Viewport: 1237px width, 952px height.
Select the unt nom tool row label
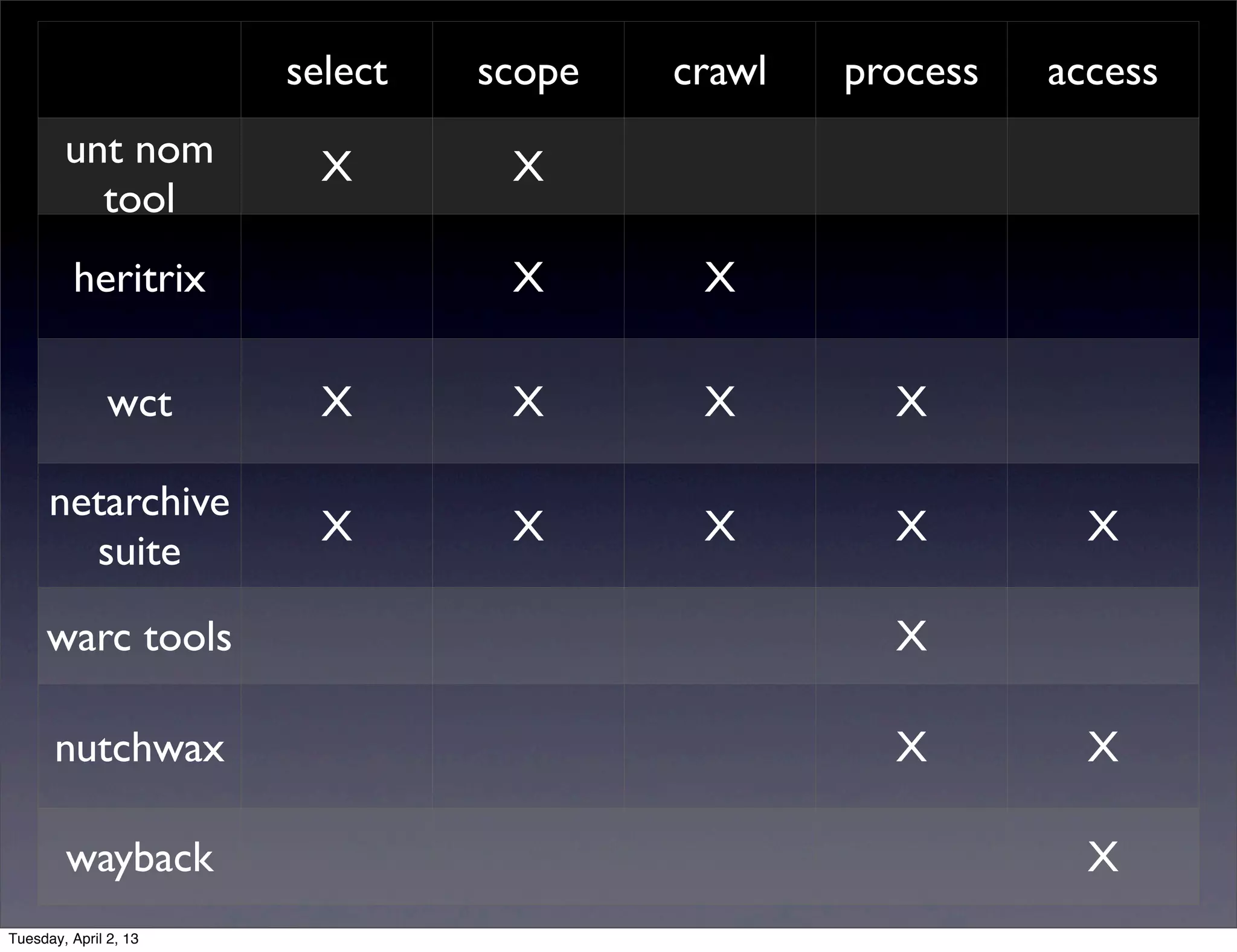(140, 174)
